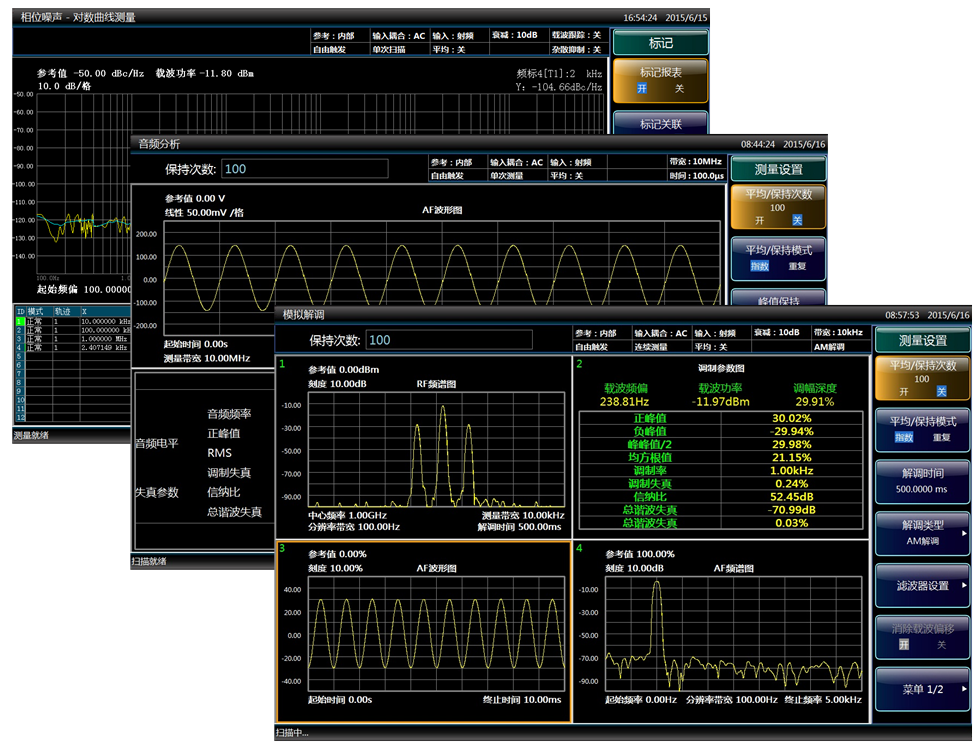Open 测量设置 in the 音频分析 window
Viewport: 980px width, 746px height.
pyautogui.click(x=778, y=170)
